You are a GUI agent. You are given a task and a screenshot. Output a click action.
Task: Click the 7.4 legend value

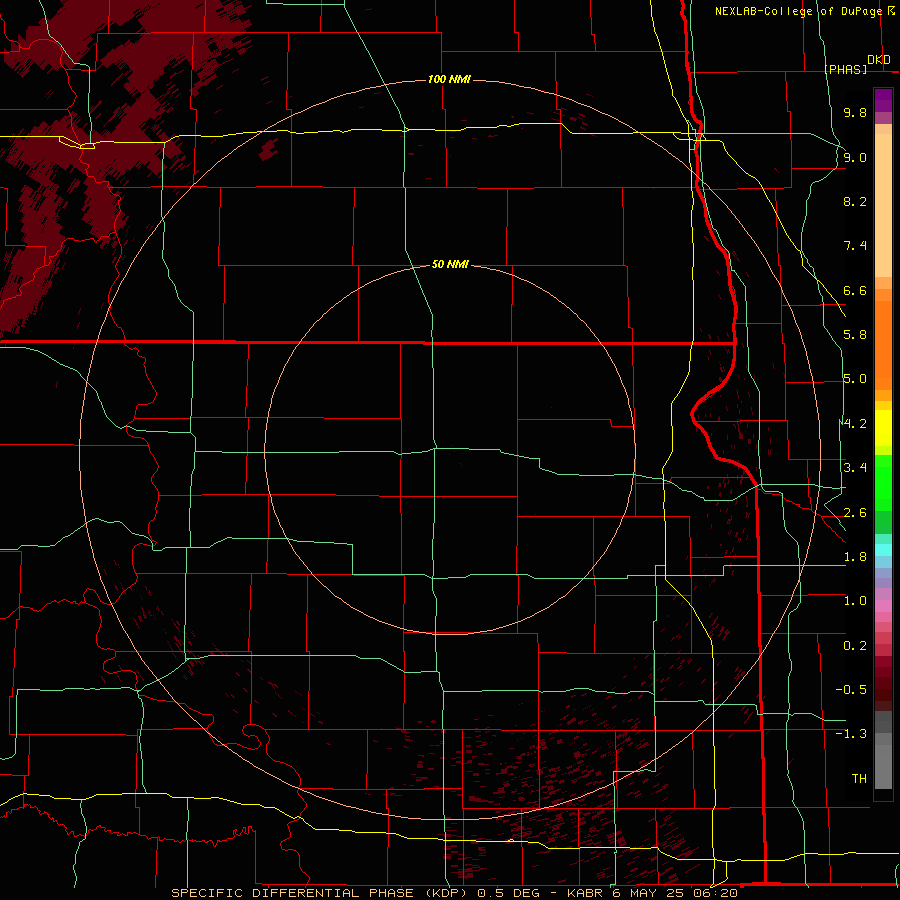(855, 246)
